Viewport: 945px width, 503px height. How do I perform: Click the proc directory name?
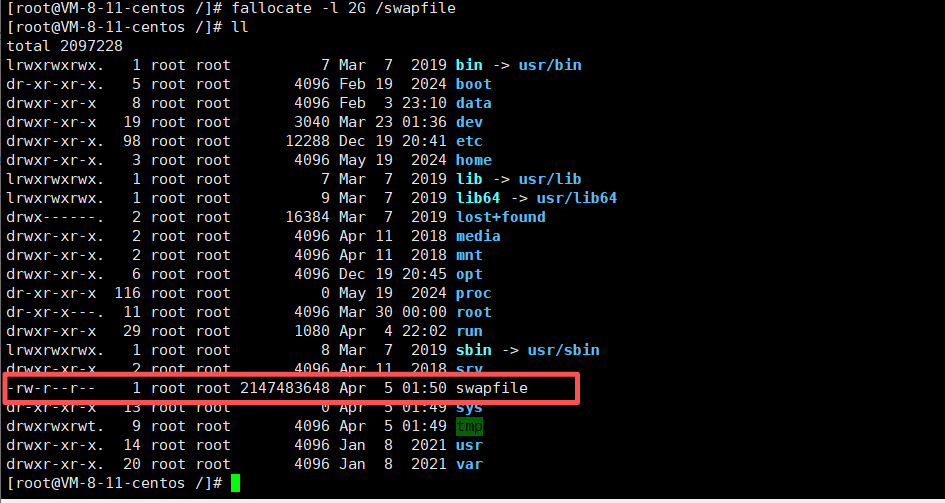(x=473, y=293)
